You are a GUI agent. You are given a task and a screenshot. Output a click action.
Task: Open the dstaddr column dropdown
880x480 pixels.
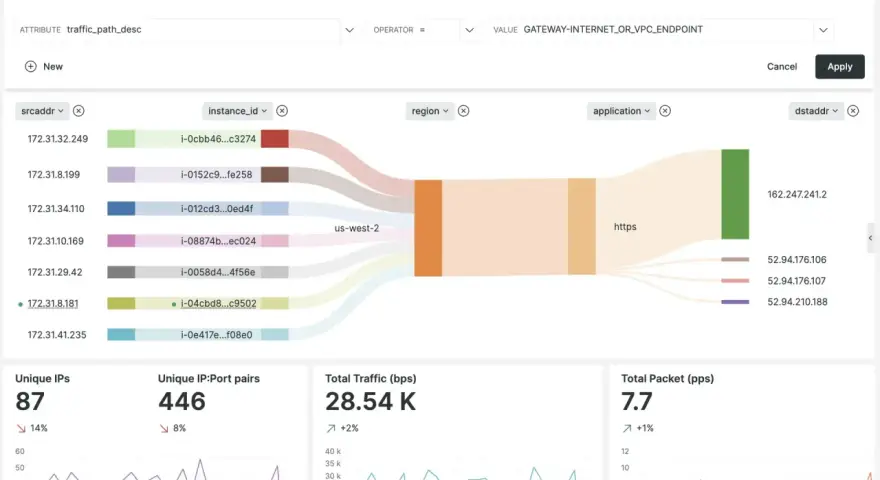click(x=816, y=111)
